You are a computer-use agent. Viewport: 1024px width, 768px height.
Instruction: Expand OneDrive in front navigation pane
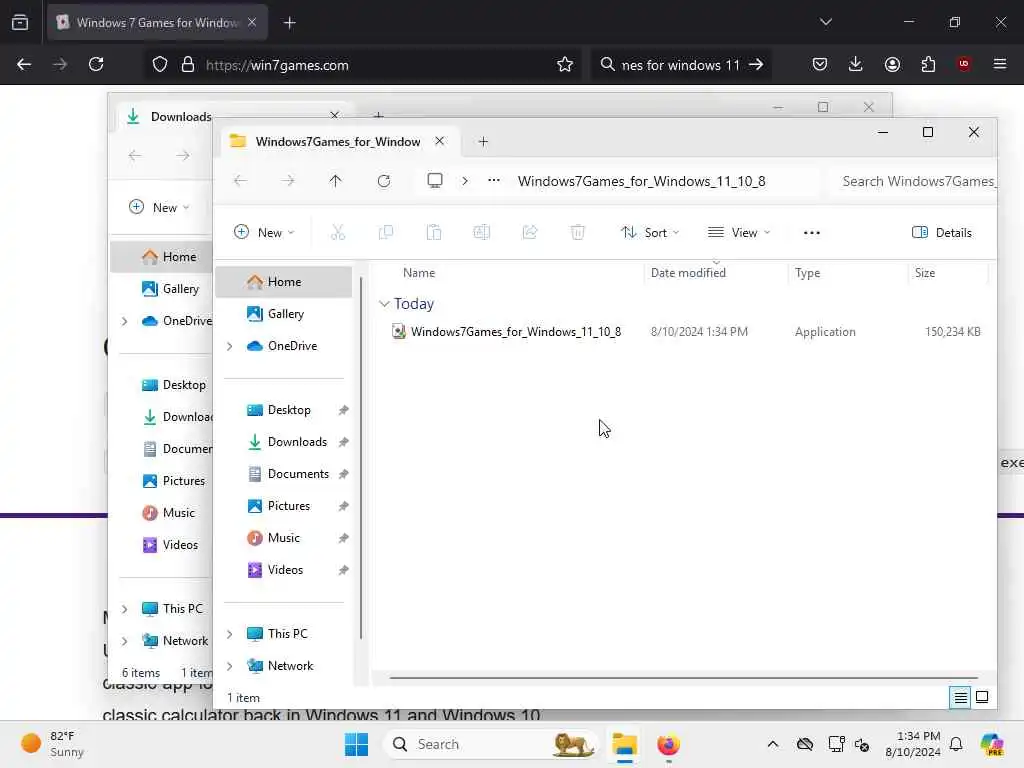click(230, 346)
